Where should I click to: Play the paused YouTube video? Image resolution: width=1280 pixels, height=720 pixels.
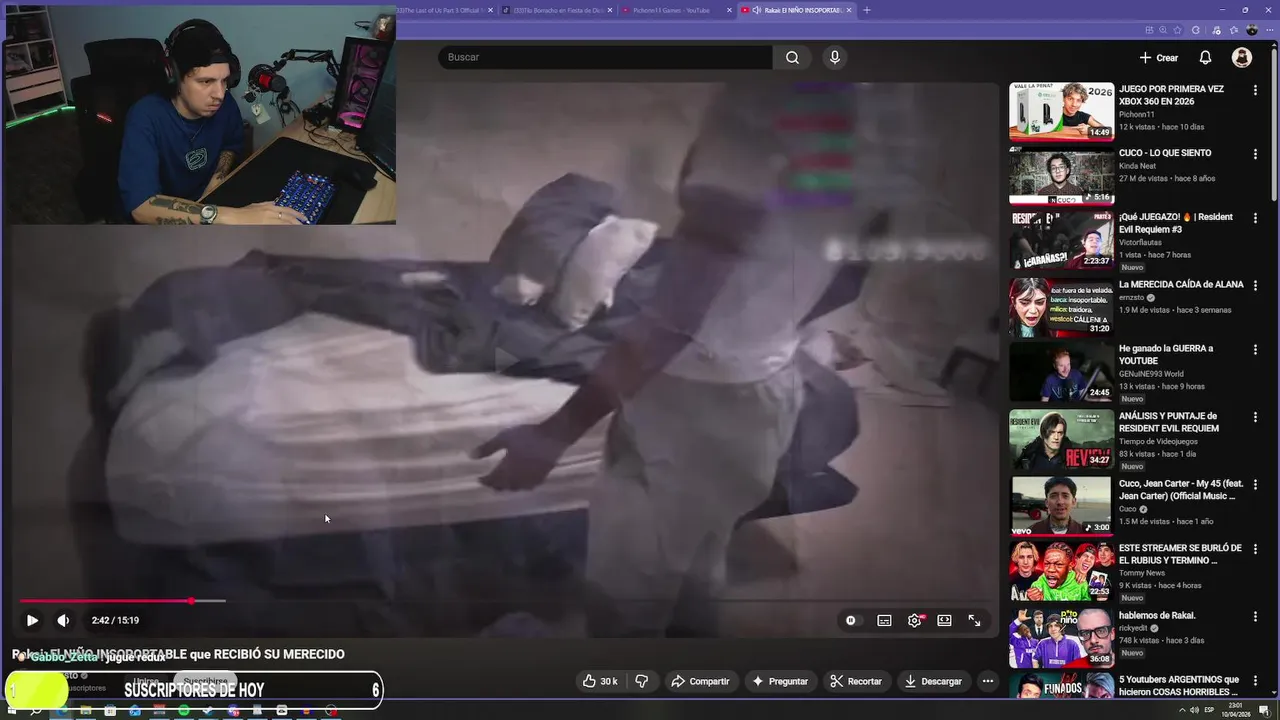coord(32,620)
